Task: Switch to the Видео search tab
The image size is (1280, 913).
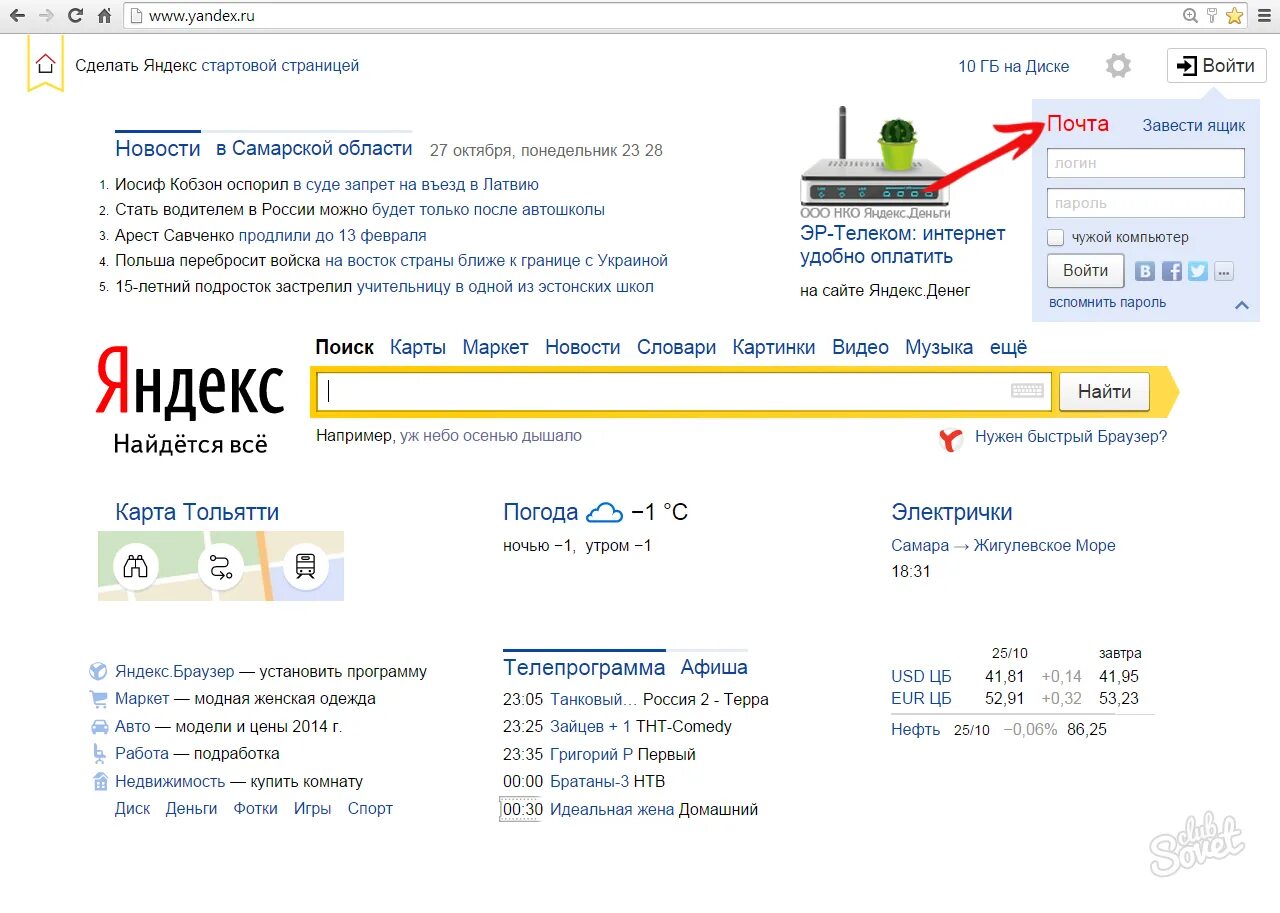Action: click(860, 347)
